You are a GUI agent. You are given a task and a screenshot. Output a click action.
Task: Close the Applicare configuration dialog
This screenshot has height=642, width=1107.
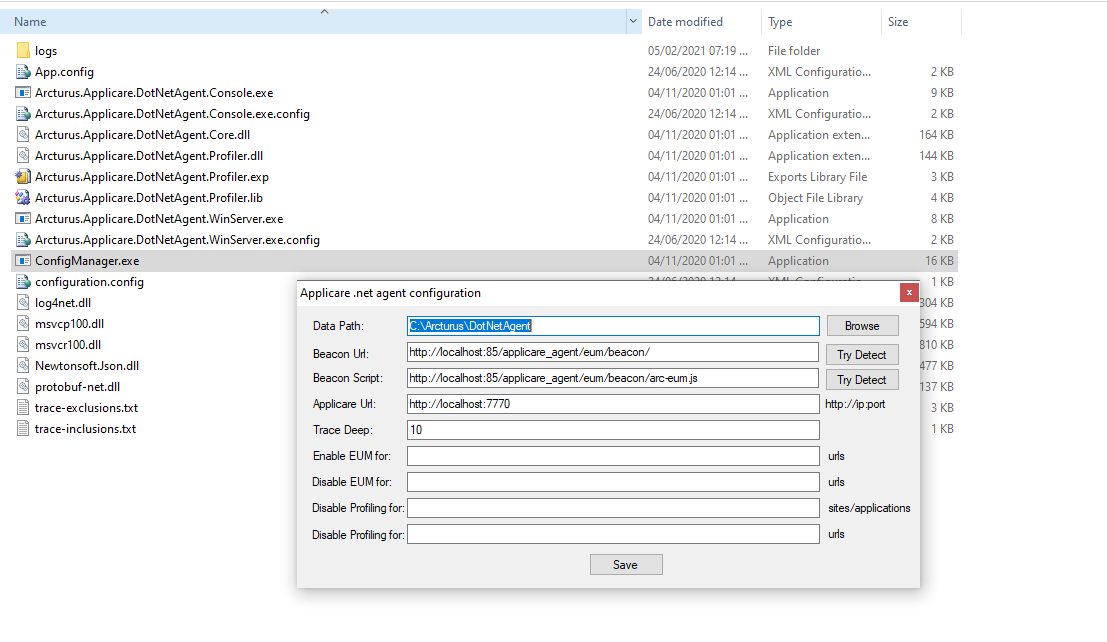tap(908, 293)
